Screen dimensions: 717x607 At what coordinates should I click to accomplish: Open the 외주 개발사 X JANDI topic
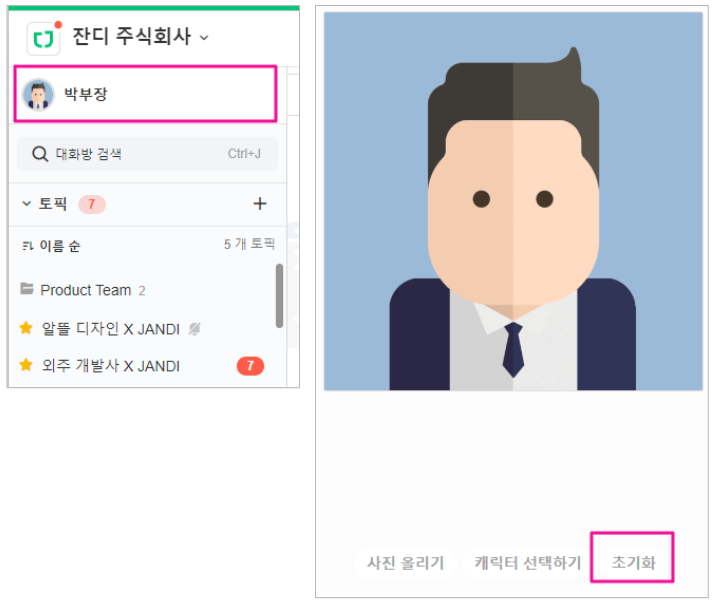tap(110, 366)
